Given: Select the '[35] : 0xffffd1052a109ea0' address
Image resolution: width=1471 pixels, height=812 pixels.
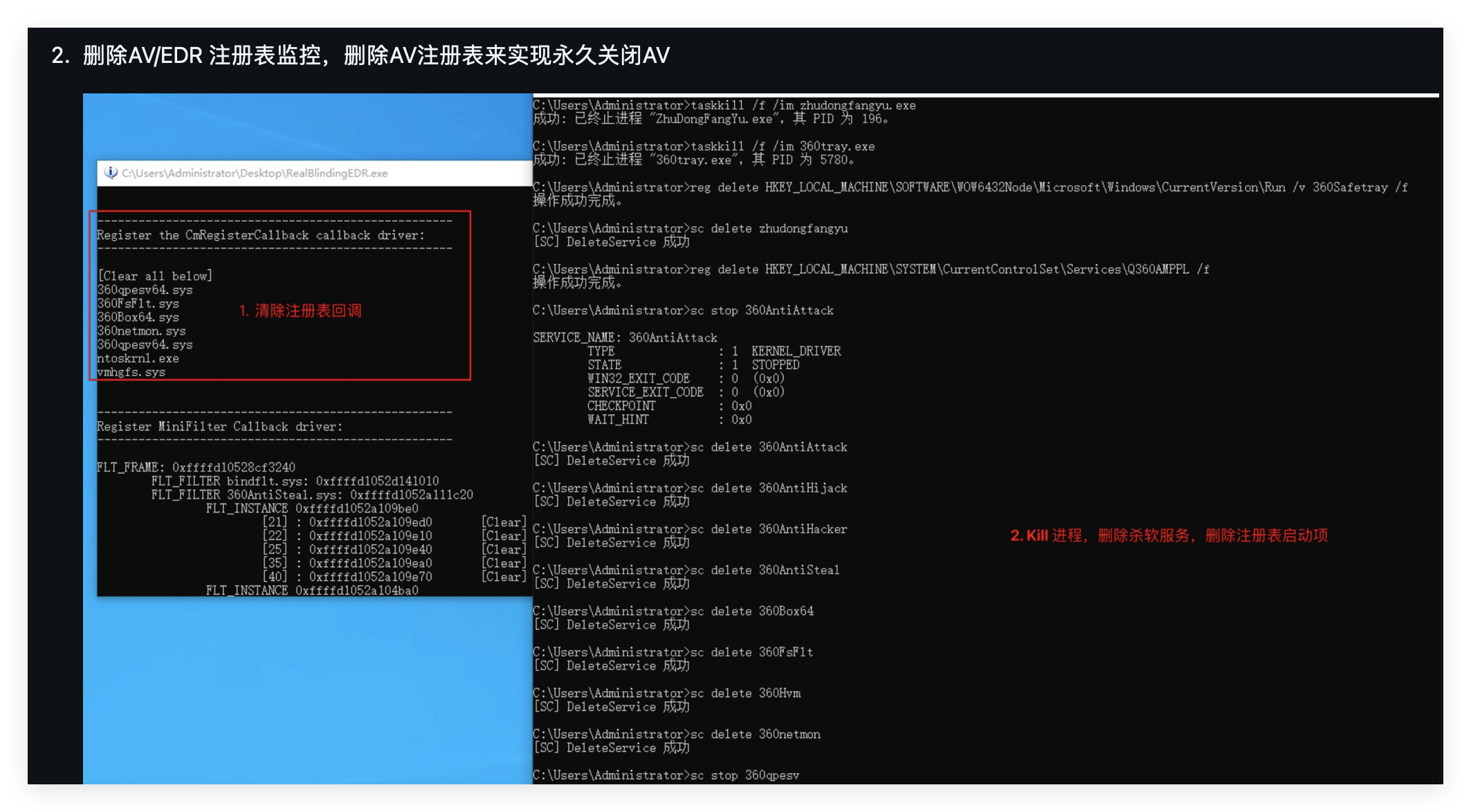Looking at the screenshot, I should [347, 563].
